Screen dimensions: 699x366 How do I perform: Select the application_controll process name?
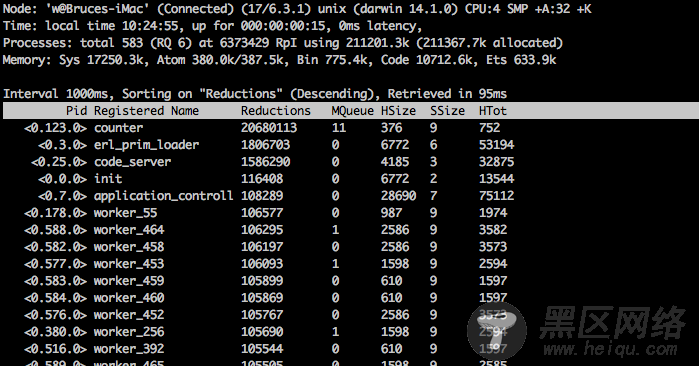[164, 196]
